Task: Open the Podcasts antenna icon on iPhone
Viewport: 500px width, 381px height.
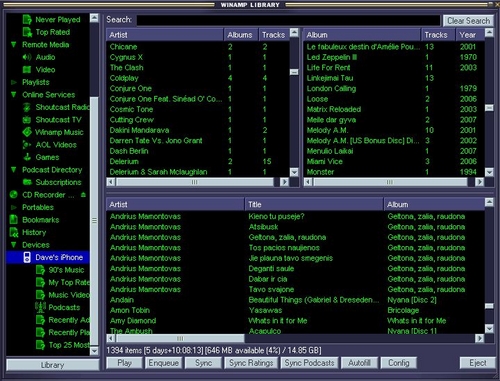Action: coord(40,307)
